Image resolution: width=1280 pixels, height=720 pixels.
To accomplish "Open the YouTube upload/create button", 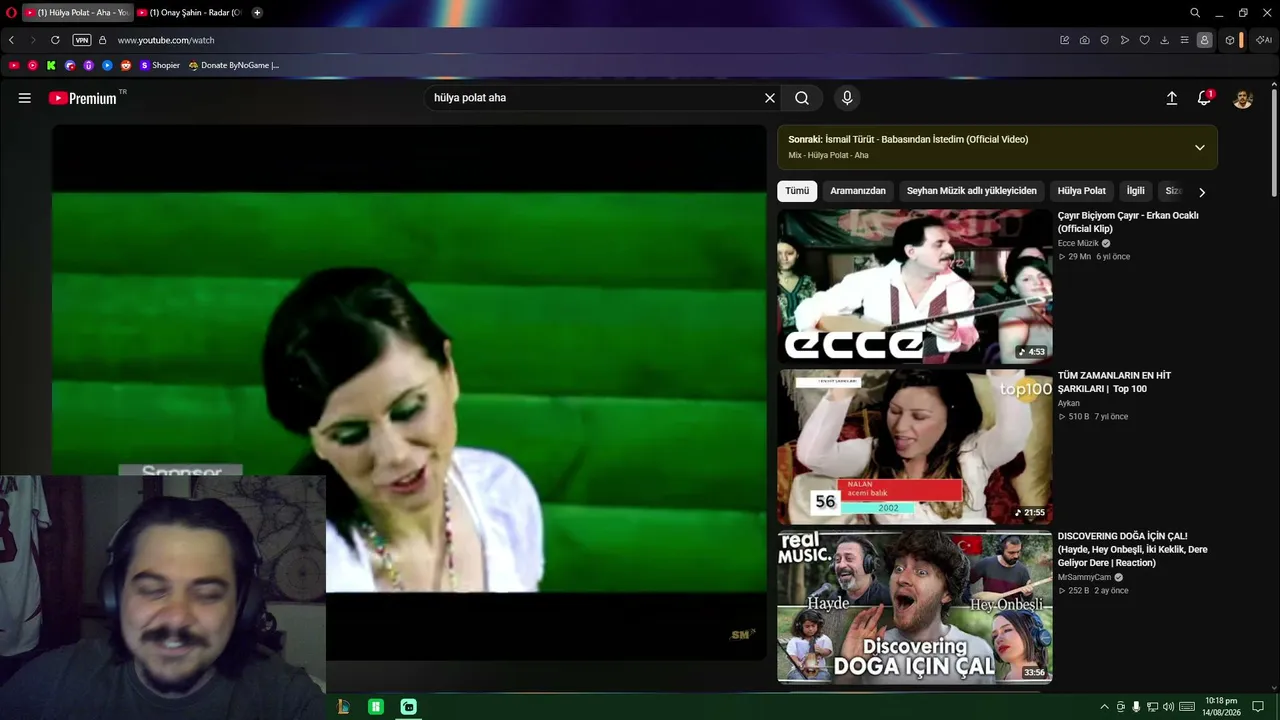I will click(x=1172, y=98).
